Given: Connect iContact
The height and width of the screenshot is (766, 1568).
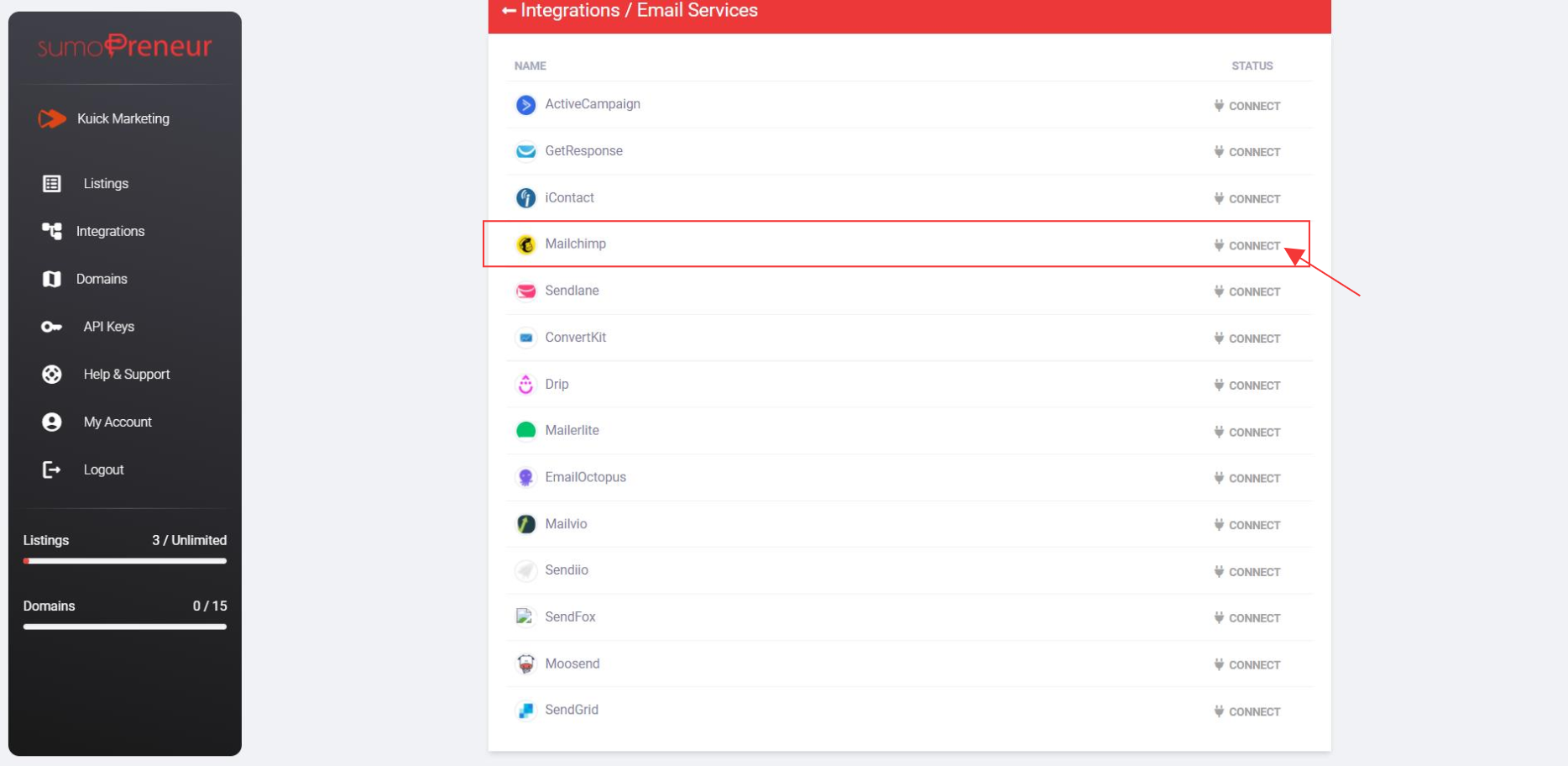Looking at the screenshot, I should click(1247, 199).
